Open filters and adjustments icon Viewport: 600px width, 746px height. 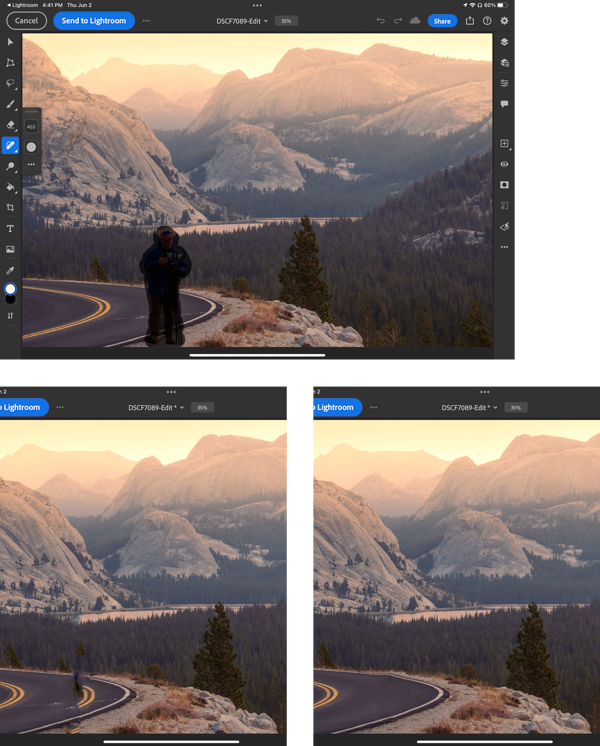[504, 226]
